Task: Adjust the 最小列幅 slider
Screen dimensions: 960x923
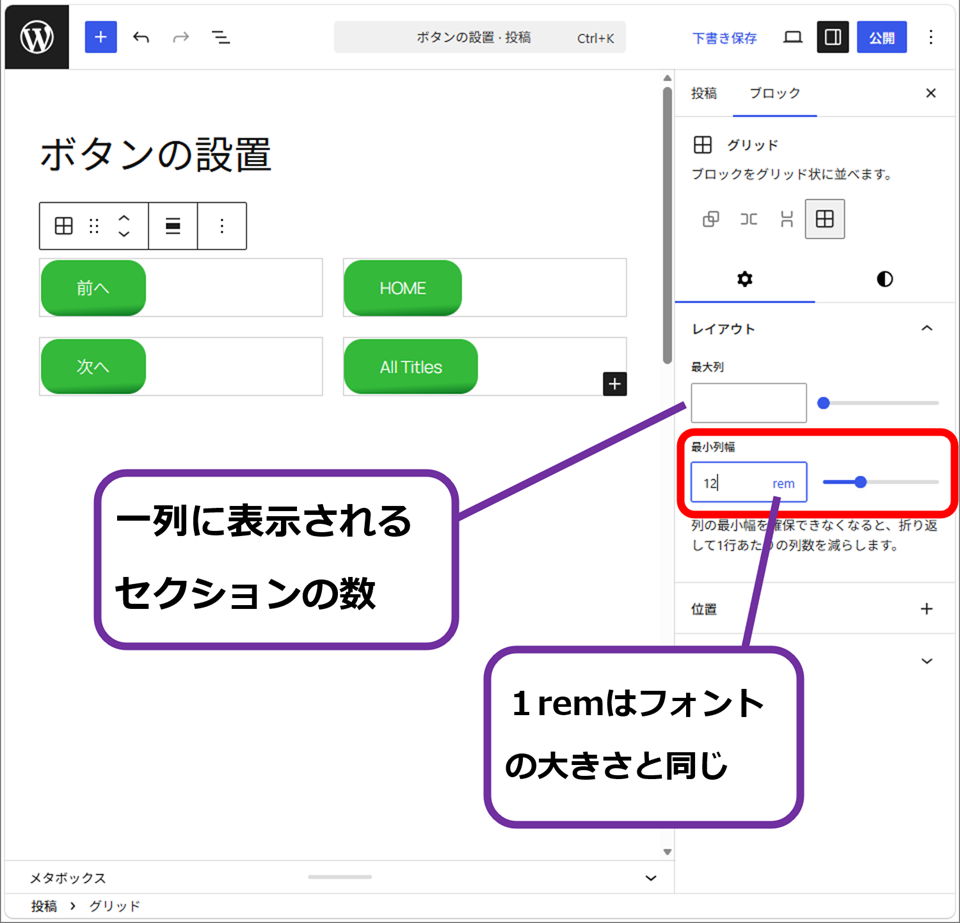Action: tap(880, 482)
